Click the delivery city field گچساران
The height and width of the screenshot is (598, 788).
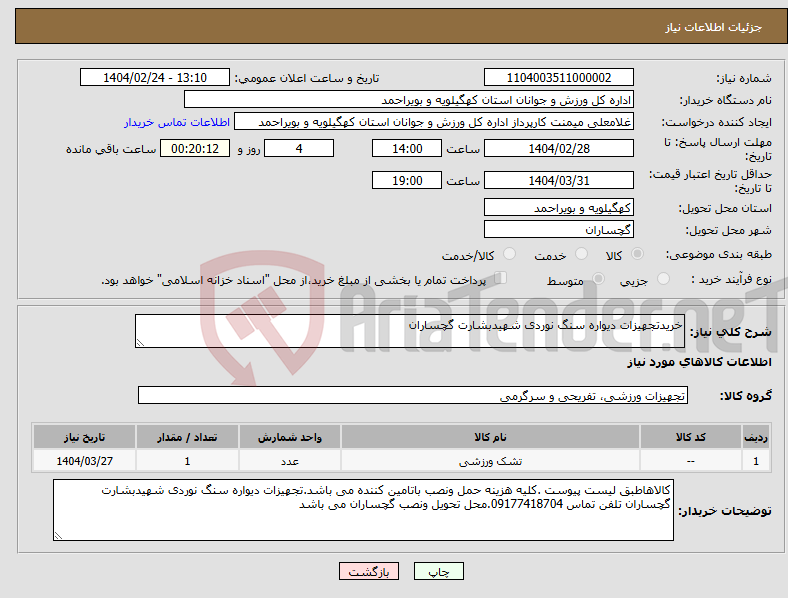point(558,229)
